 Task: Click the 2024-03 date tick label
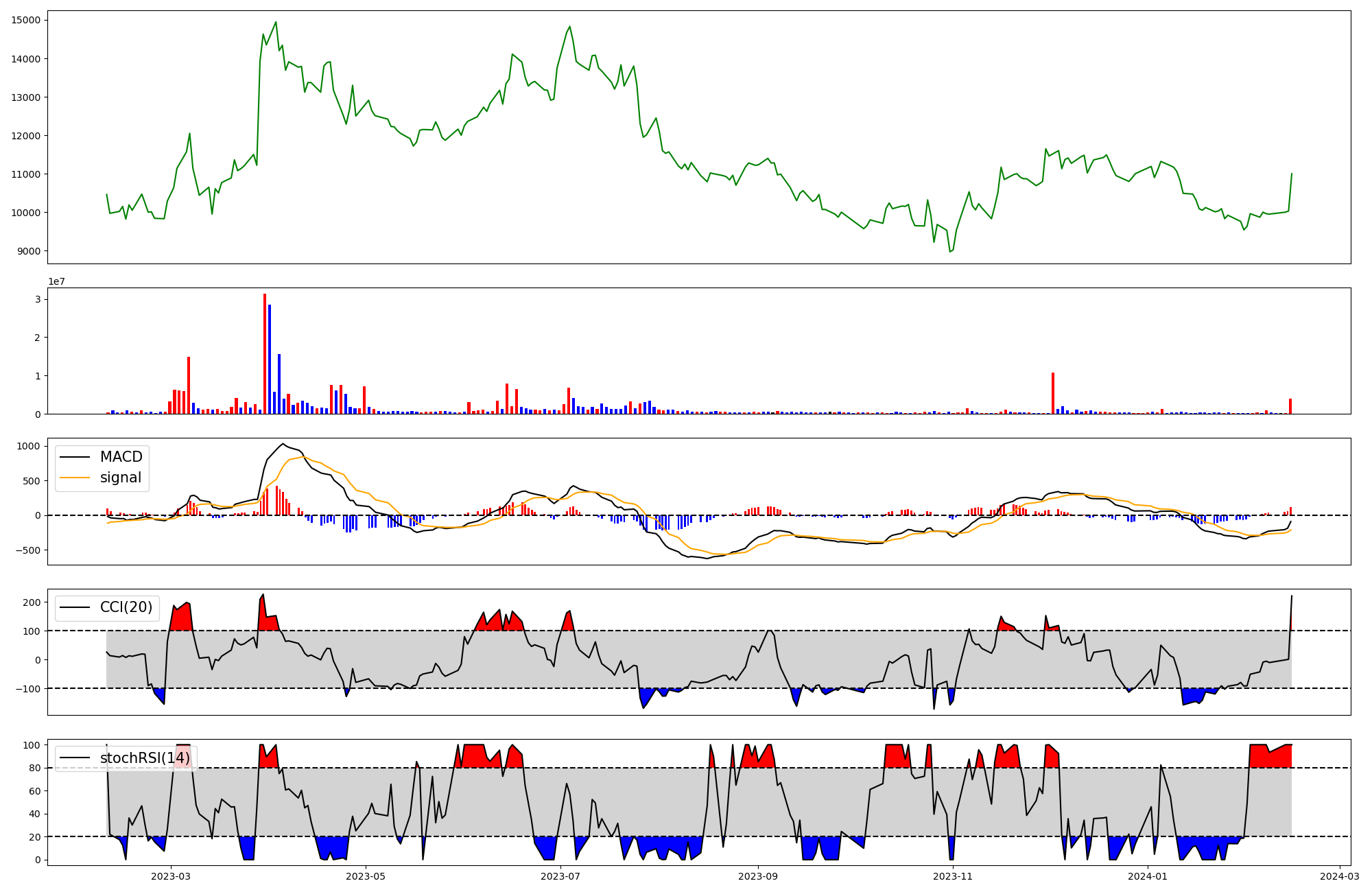tap(1340, 876)
